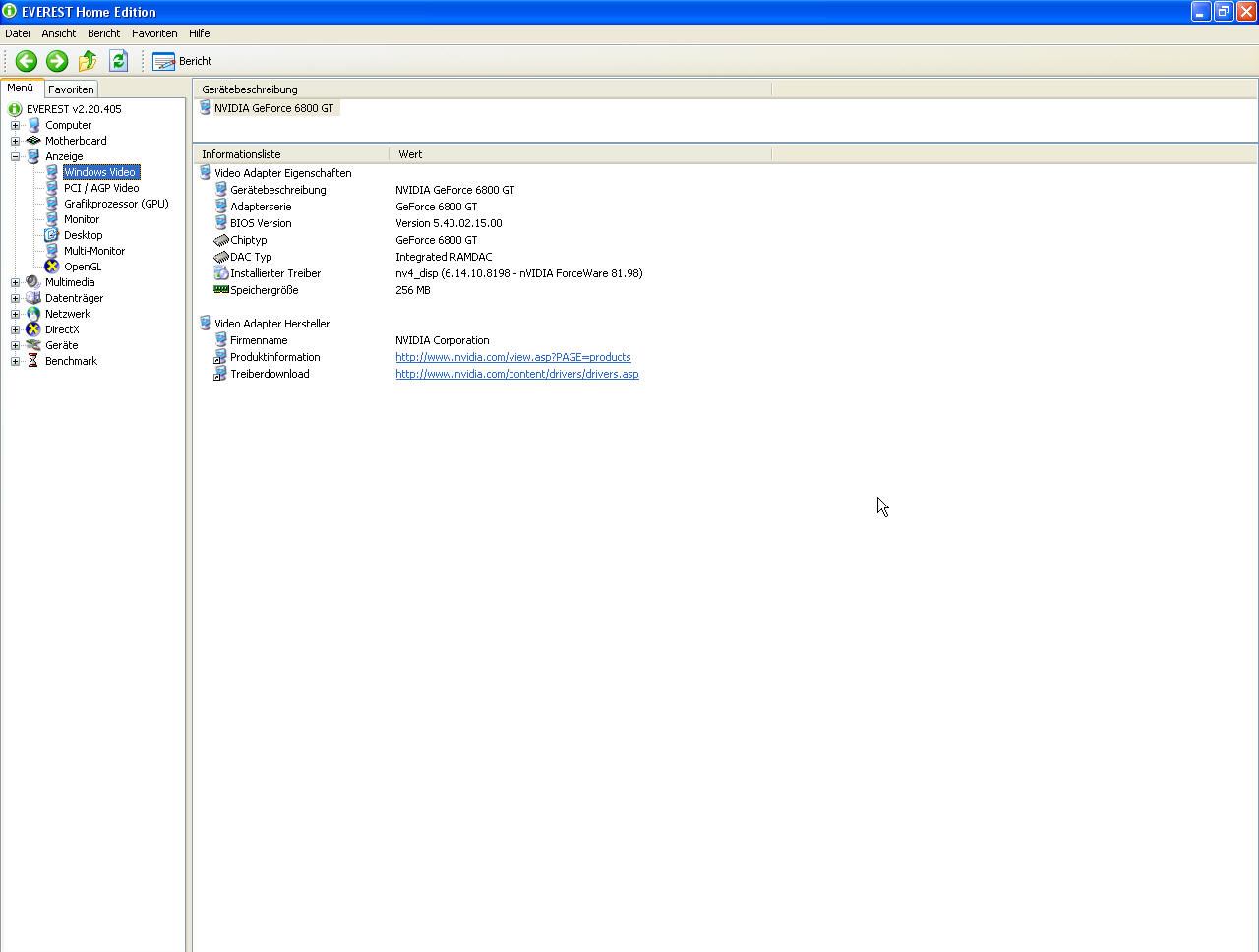Click the Produktinformation link icon
The height and width of the screenshot is (952, 1259).
coord(221,357)
